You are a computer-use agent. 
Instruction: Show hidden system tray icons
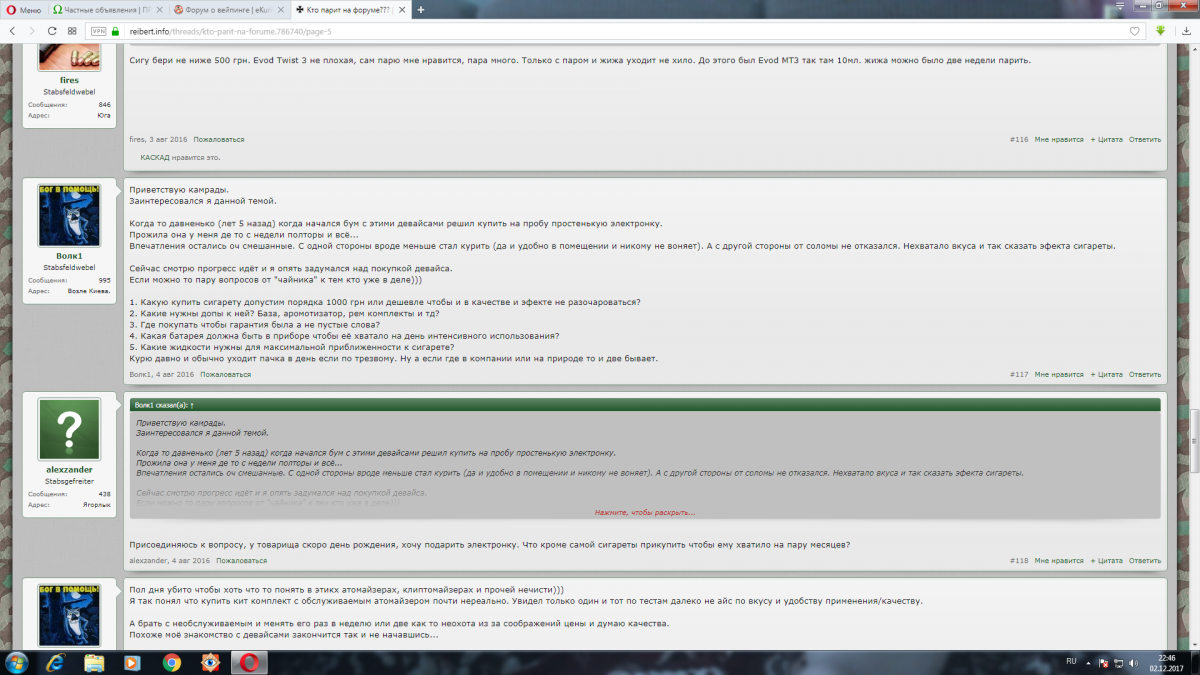[x=1089, y=662]
